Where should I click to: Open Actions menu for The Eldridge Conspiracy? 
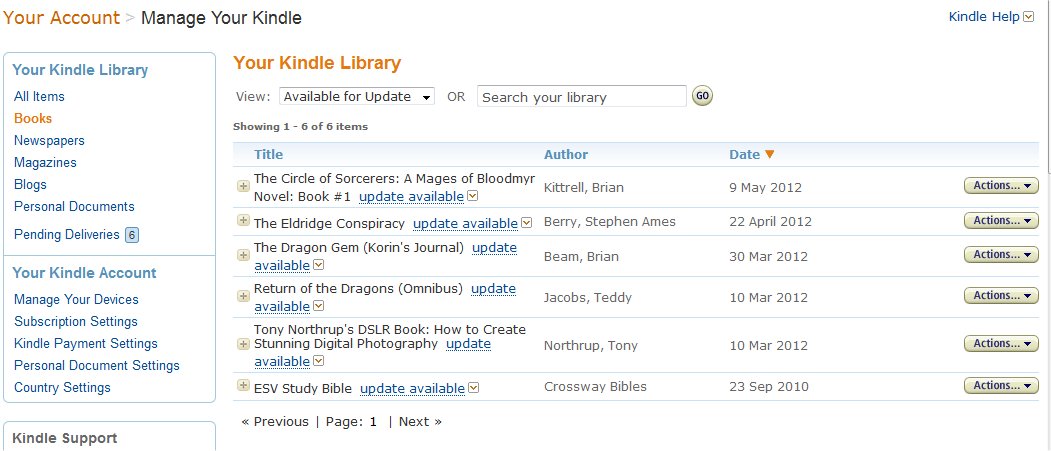pyautogui.click(x=1001, y=221)
